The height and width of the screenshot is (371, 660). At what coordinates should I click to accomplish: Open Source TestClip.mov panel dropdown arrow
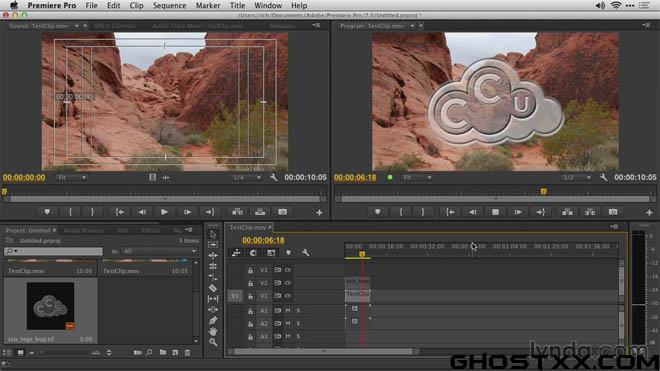tap(77, 26)
